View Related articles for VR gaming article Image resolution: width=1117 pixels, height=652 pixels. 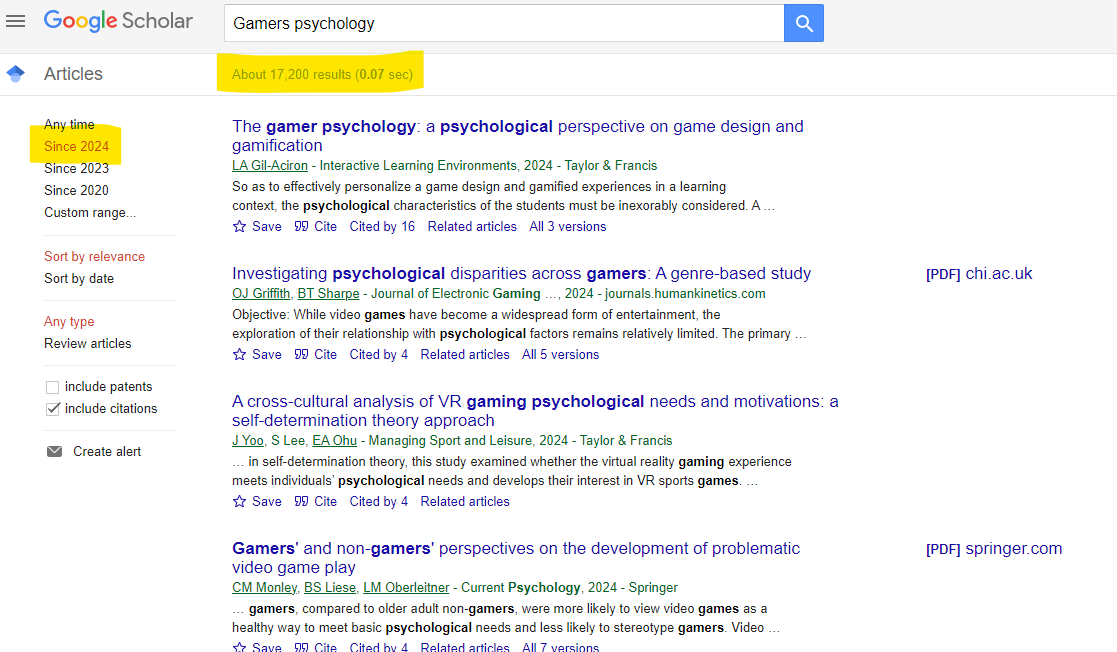(x=465, y=502)
